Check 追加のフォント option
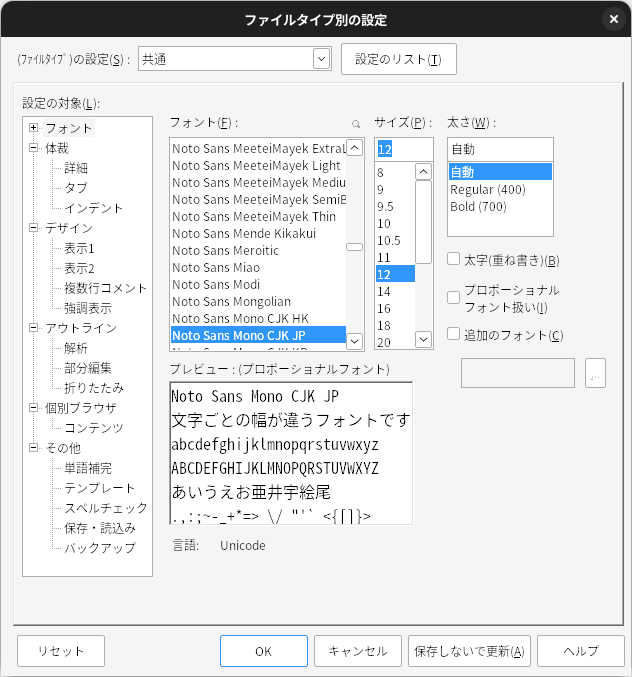This screenshot has height=677, width=632. [x=453, y=334]
